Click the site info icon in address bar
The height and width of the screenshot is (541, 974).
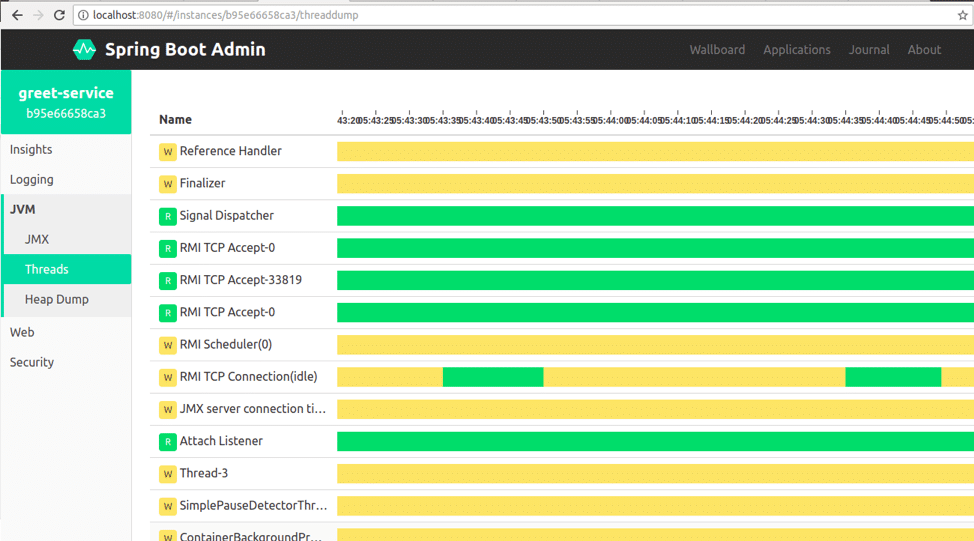click(x=83, y=15)
